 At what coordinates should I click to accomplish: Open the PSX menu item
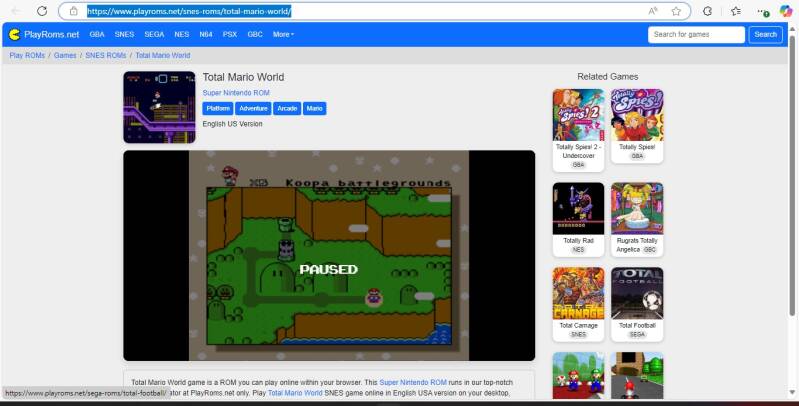click(230, 34)
